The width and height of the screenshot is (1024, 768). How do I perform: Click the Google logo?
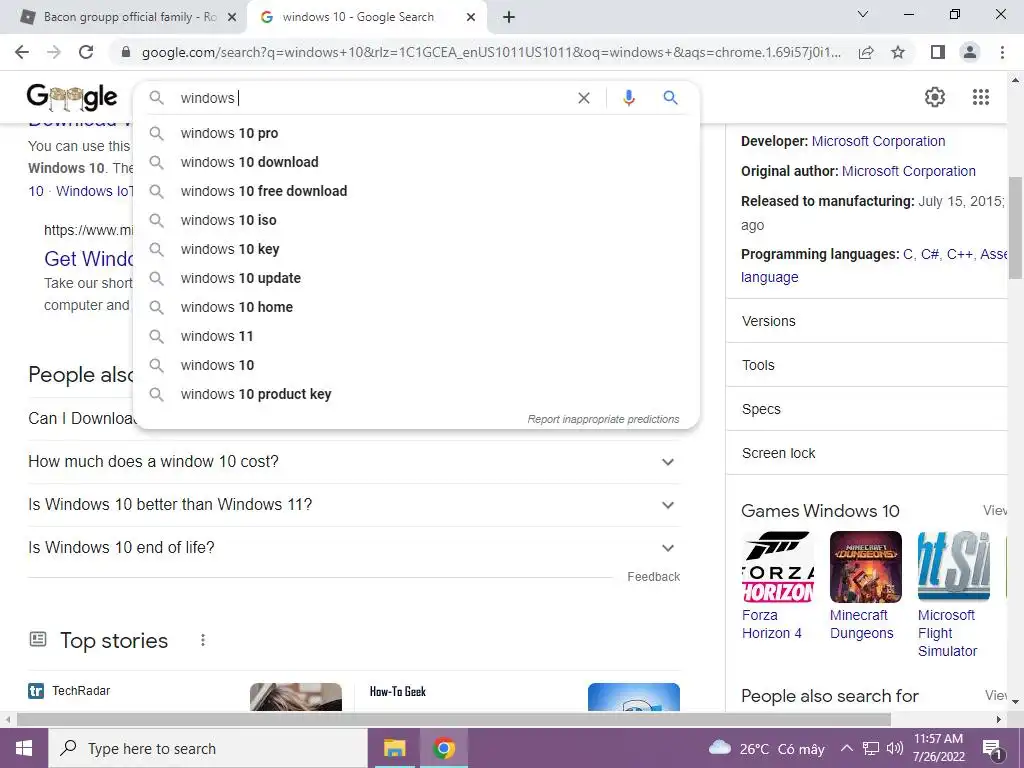[72, 98]
